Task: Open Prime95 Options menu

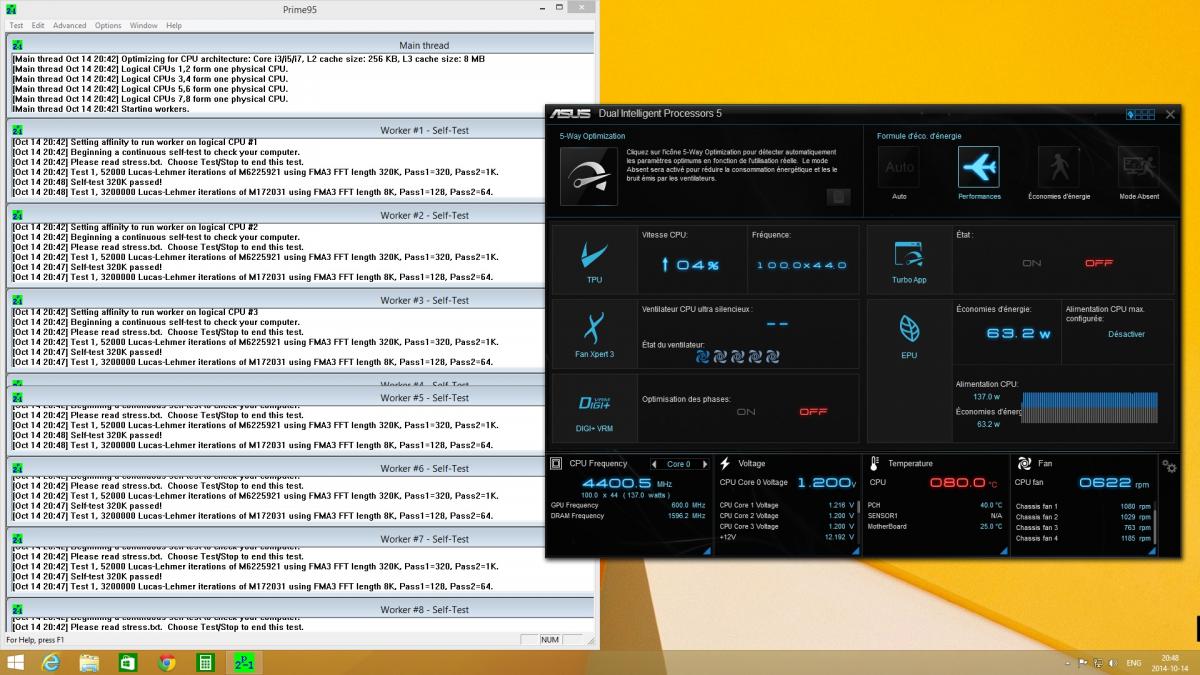Action: coord(108,25)
